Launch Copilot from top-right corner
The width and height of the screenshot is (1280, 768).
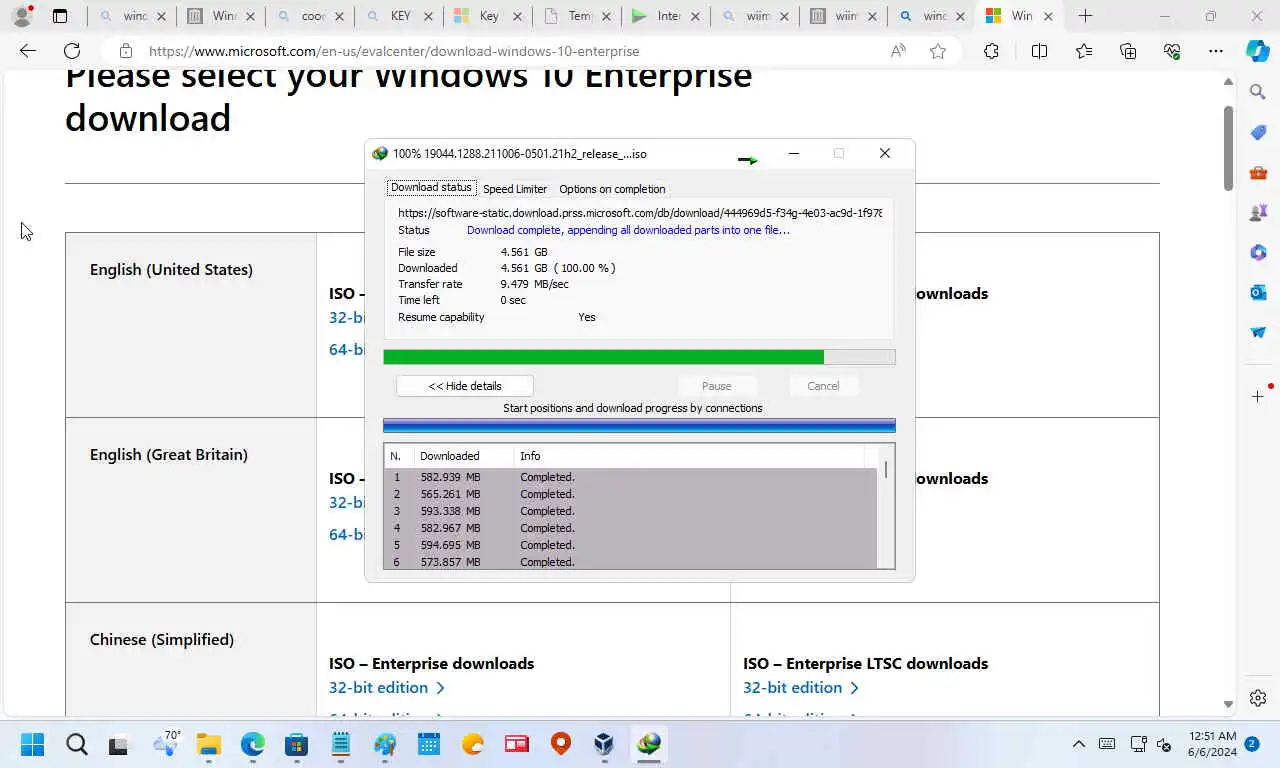tap(1258, 51)
